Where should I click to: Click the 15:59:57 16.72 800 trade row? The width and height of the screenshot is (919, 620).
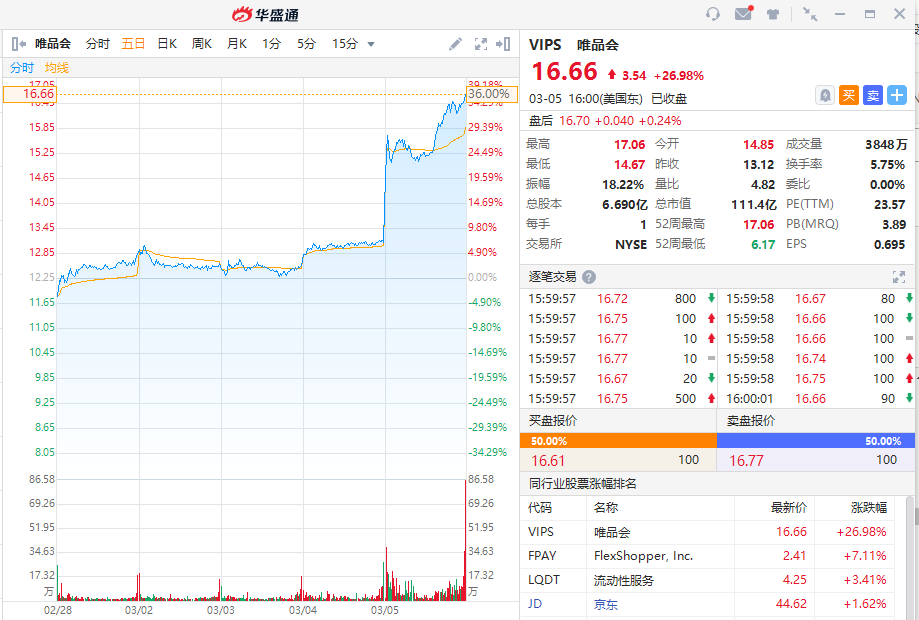[x=621, y=299]
